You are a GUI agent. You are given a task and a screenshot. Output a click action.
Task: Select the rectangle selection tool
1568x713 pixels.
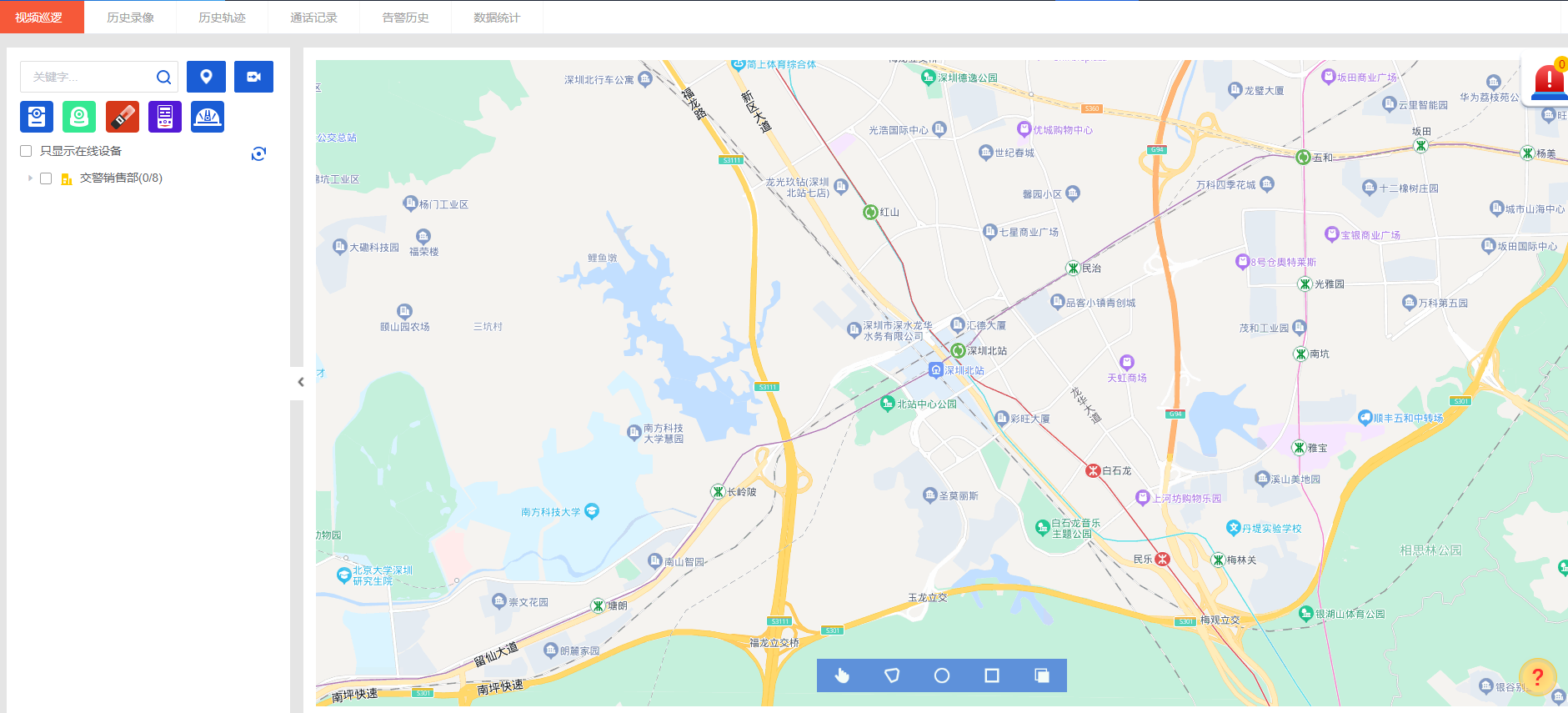coord(992,675)
